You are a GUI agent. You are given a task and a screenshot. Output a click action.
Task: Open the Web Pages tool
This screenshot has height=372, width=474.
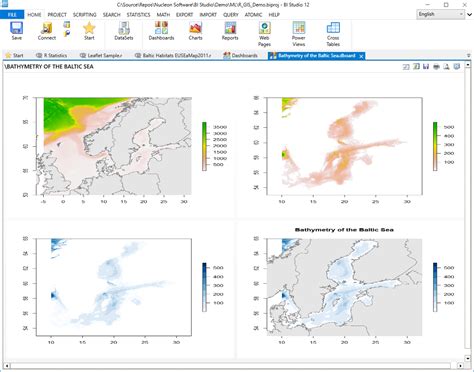click(264, 34)
